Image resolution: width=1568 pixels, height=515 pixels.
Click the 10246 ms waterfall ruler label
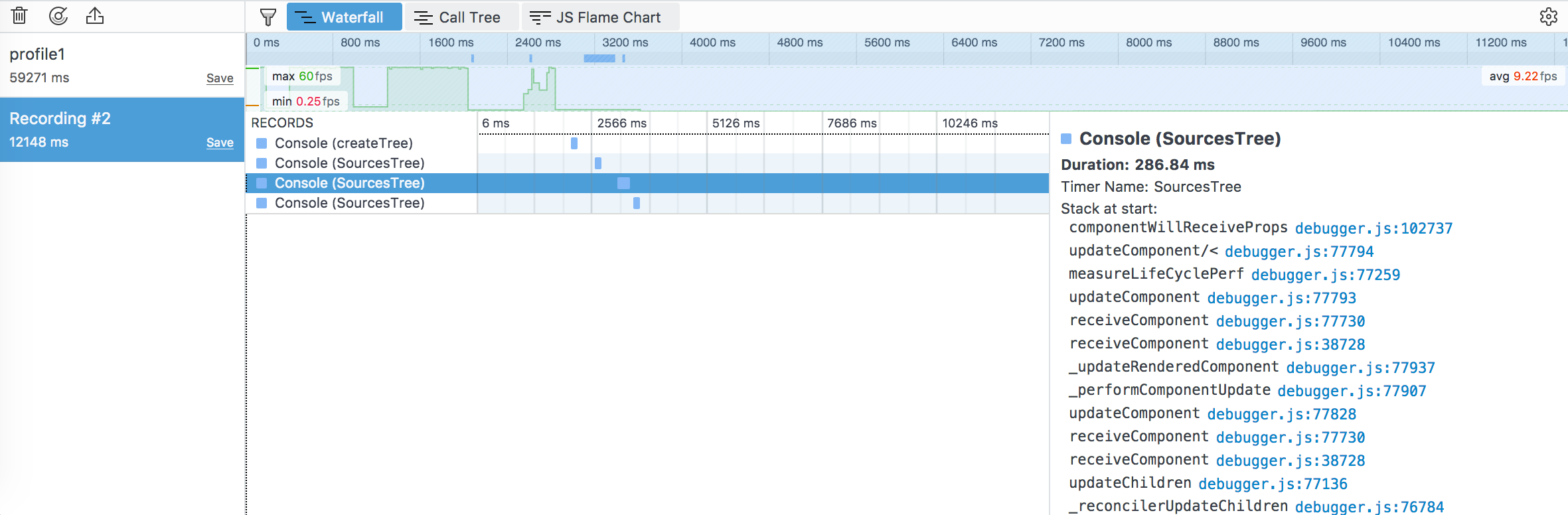pos(970,123)
